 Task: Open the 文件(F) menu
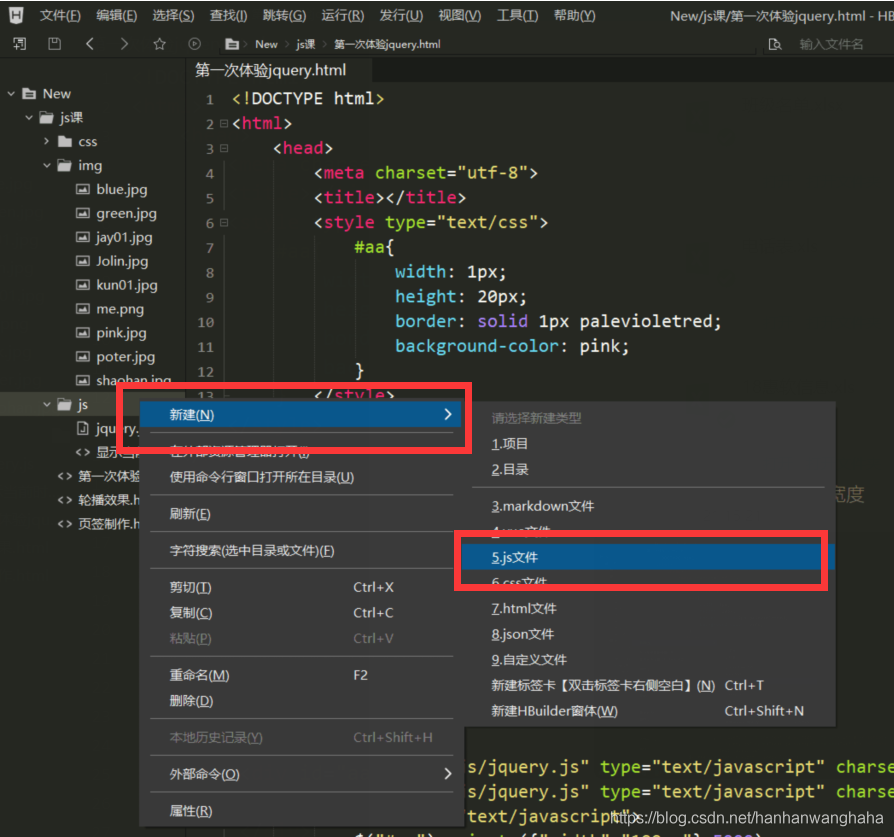click(60, 15)
